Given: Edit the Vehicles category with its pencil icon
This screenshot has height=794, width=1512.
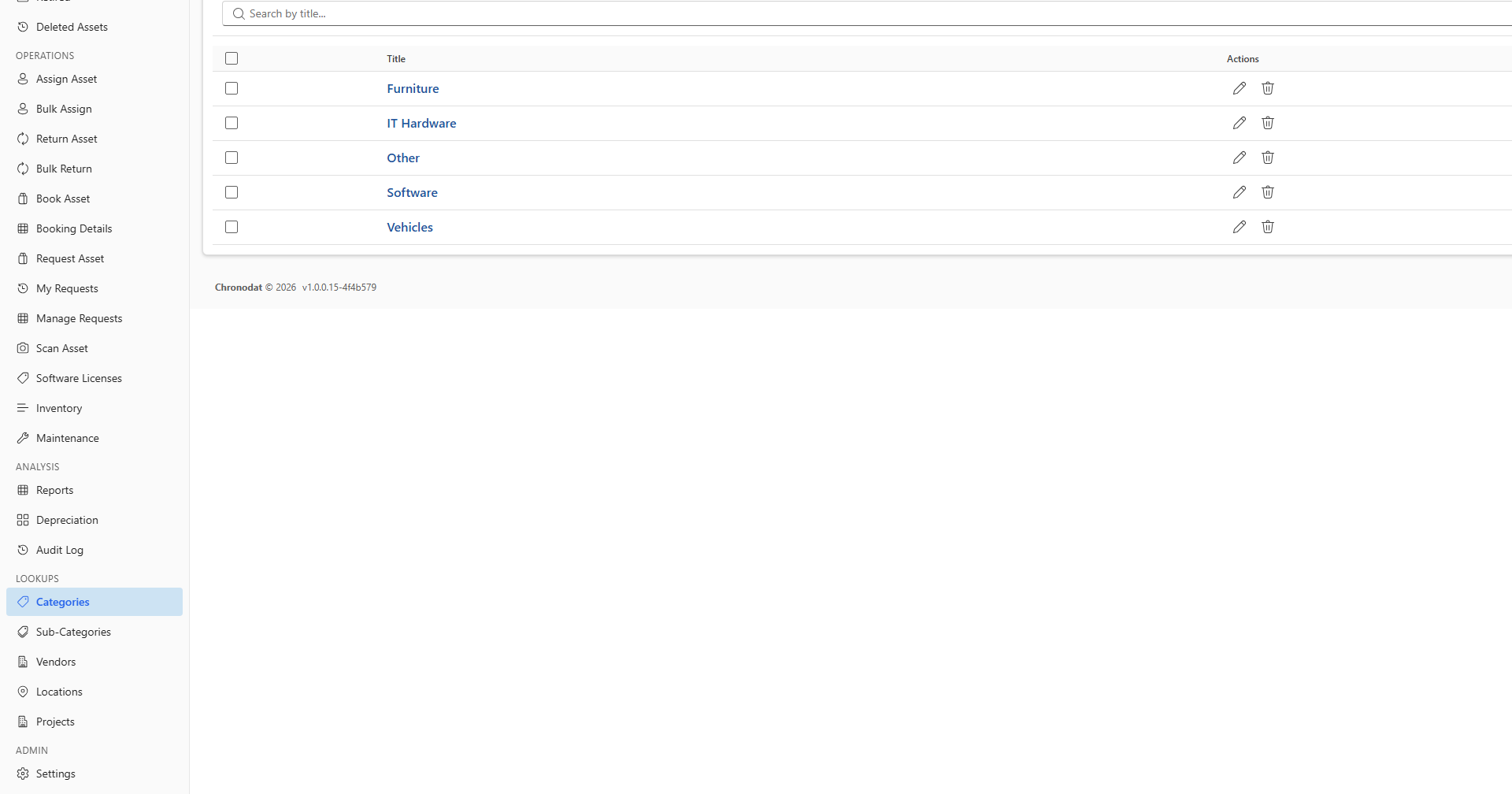Looking at the screenshot, I should click(x=1240, y=227).
